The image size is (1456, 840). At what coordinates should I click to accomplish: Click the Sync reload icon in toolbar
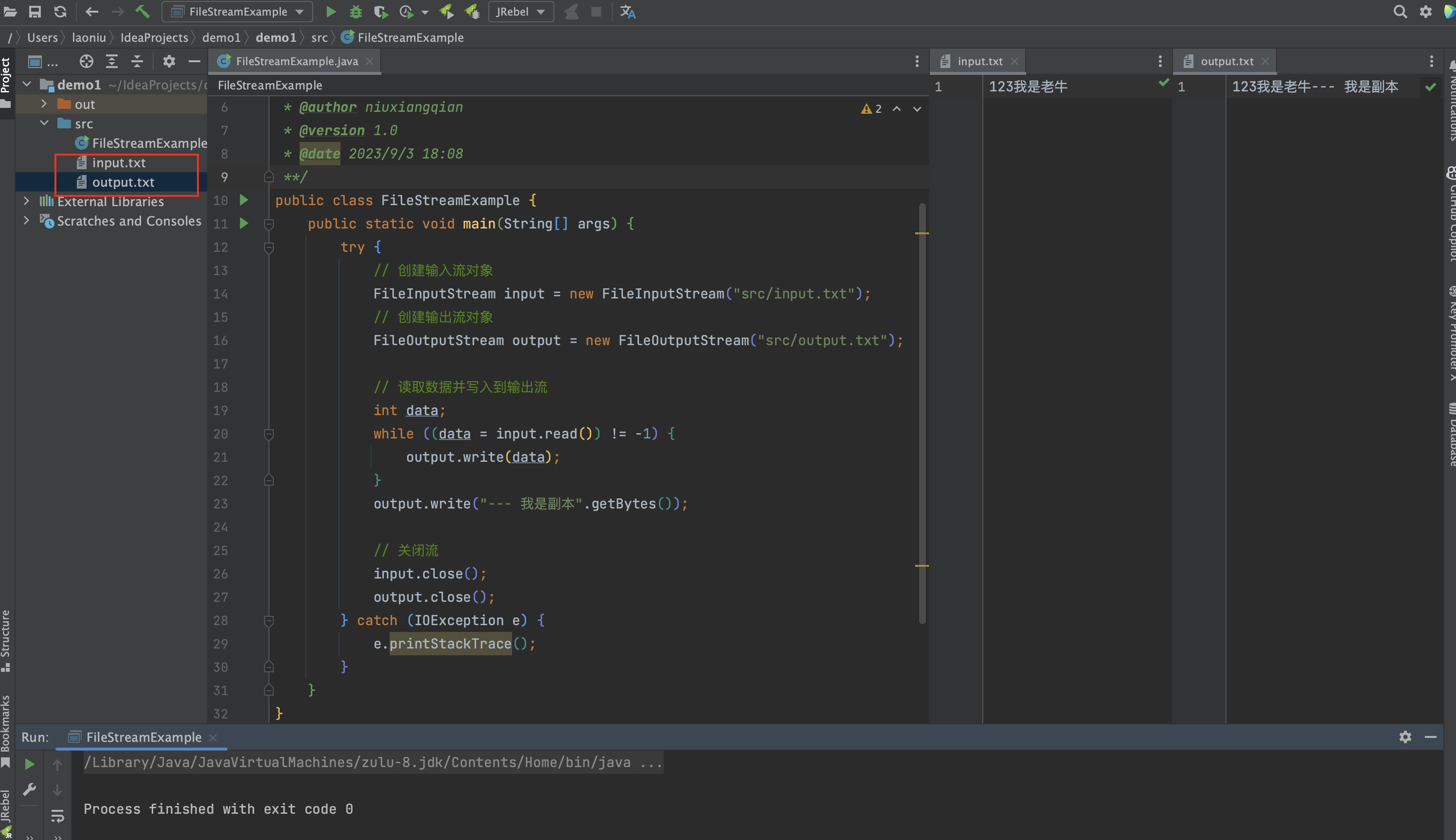pyautogui.click(x=60, y=12)
